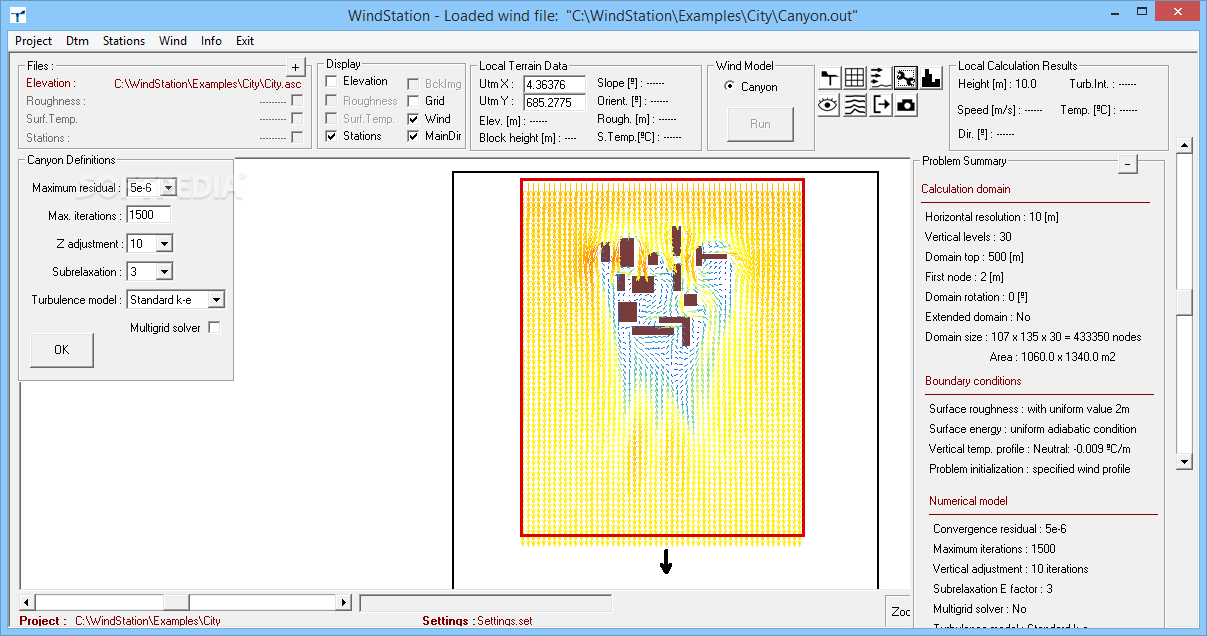
Task: Click the vertical scrollbar thumb
Action: (1184, 302)
